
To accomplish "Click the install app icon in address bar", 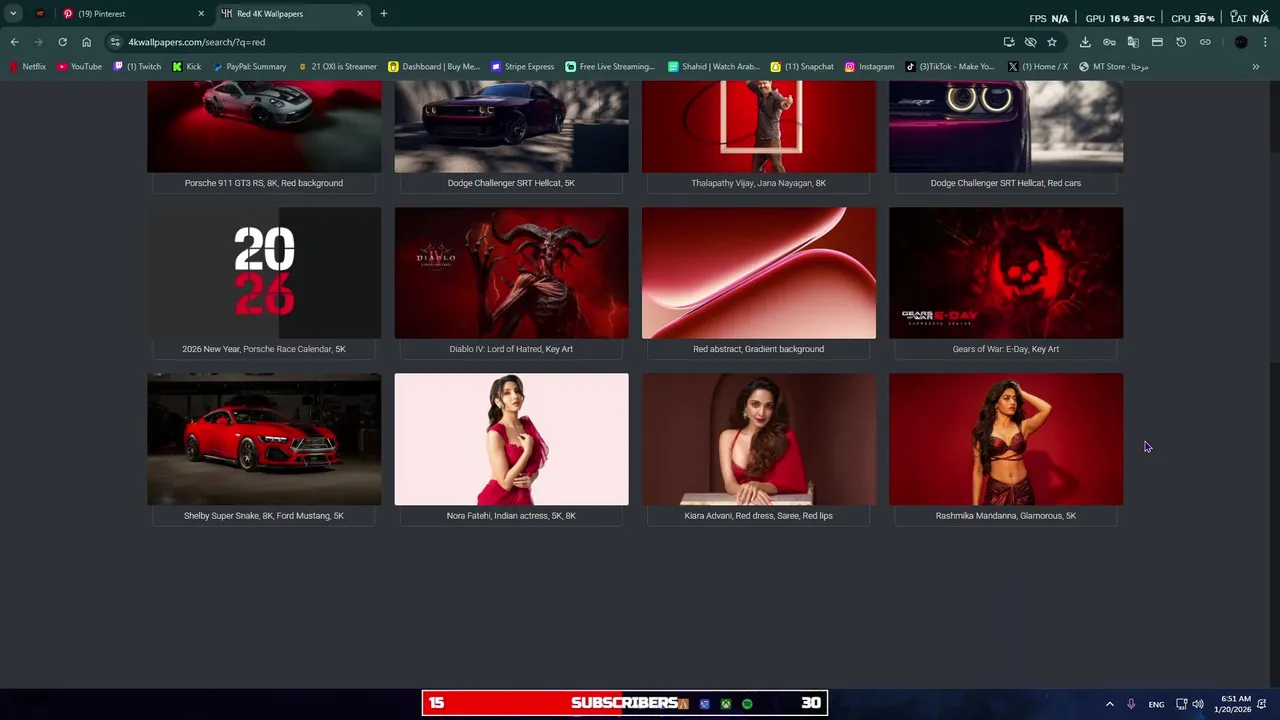I will click(x=1009, y=42).
